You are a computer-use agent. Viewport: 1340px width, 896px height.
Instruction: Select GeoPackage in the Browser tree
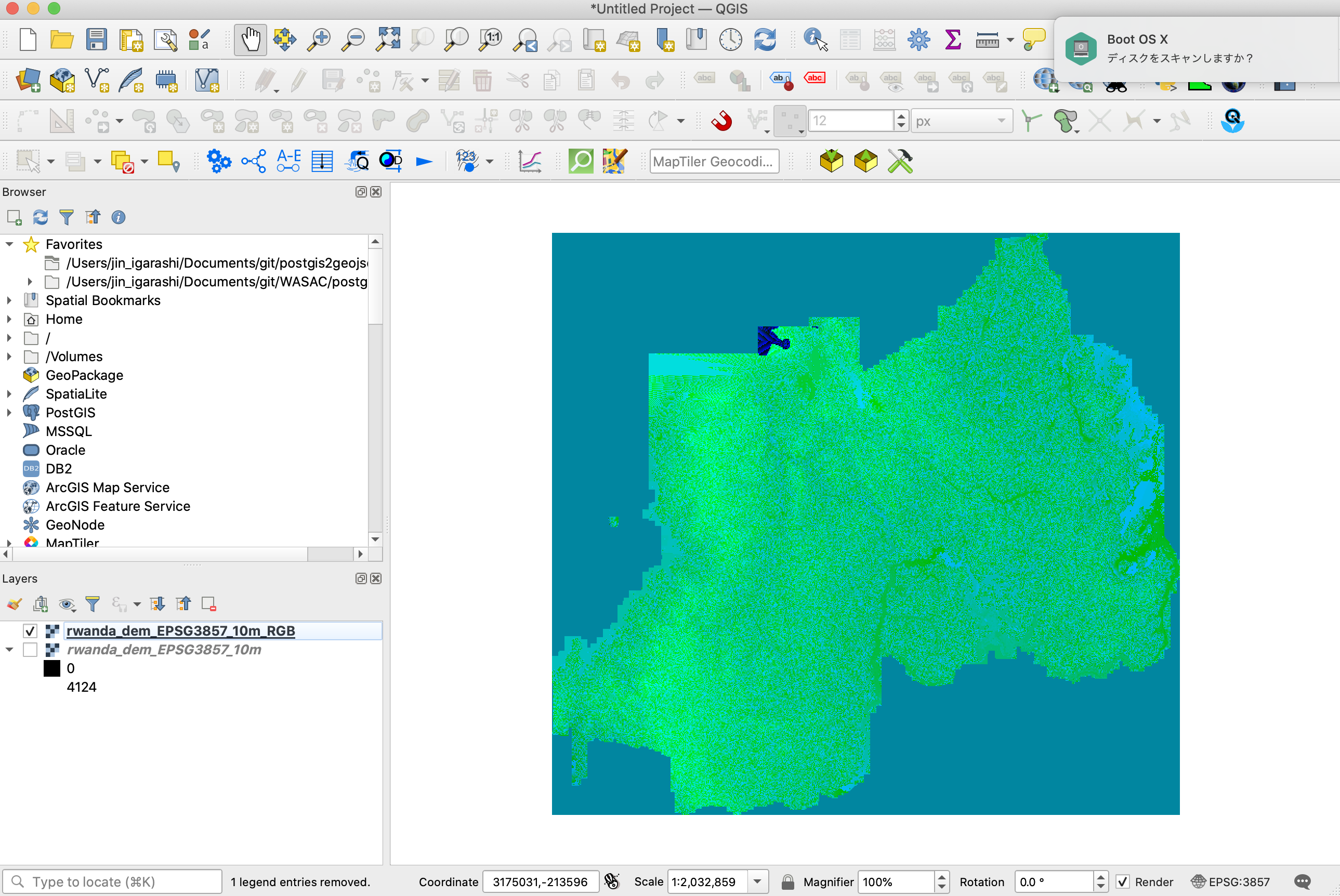(x=84, y=375)
